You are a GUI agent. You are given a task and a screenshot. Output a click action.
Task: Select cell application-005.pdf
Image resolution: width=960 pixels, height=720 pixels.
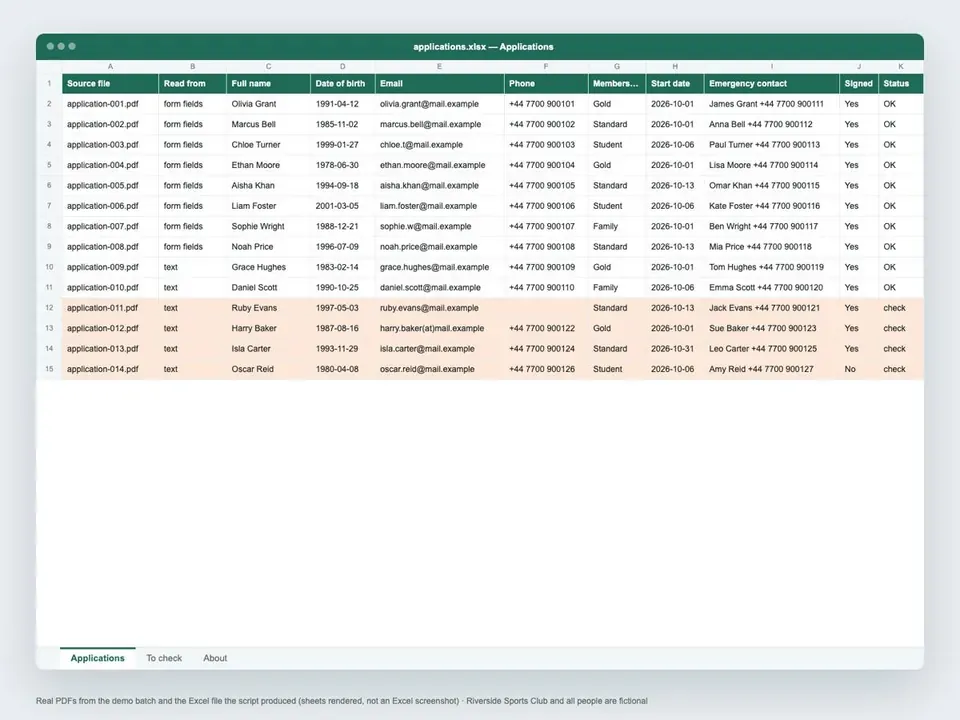[110, 186]
